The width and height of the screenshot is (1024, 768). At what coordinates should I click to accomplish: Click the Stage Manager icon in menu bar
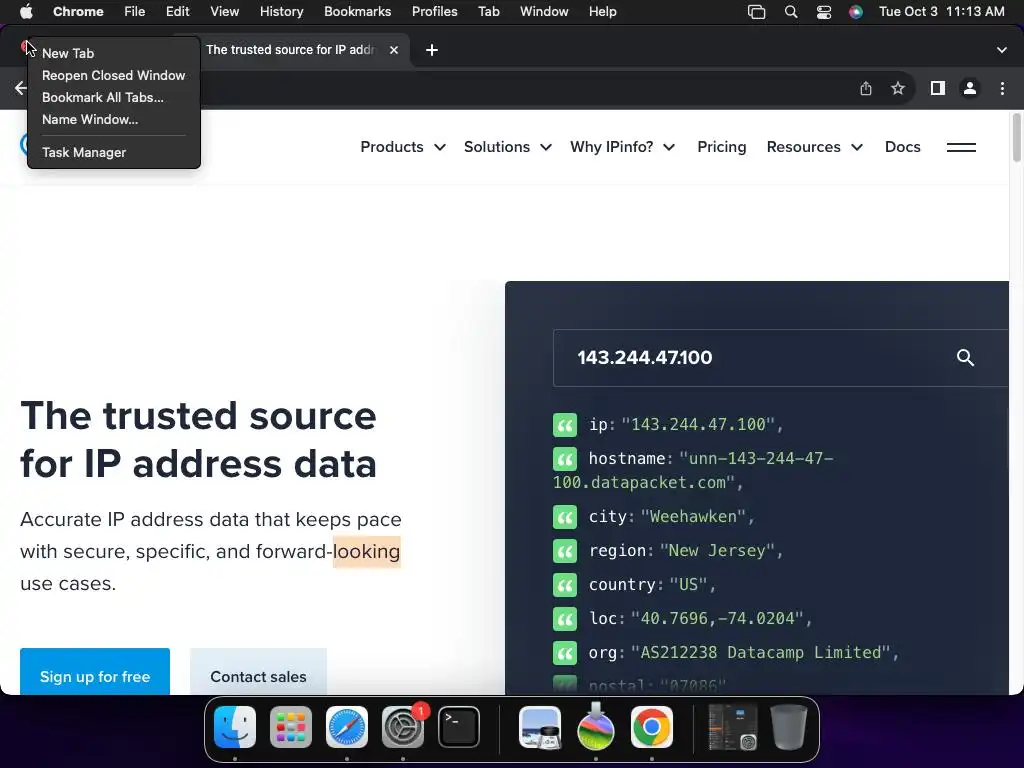coord(756,12)
